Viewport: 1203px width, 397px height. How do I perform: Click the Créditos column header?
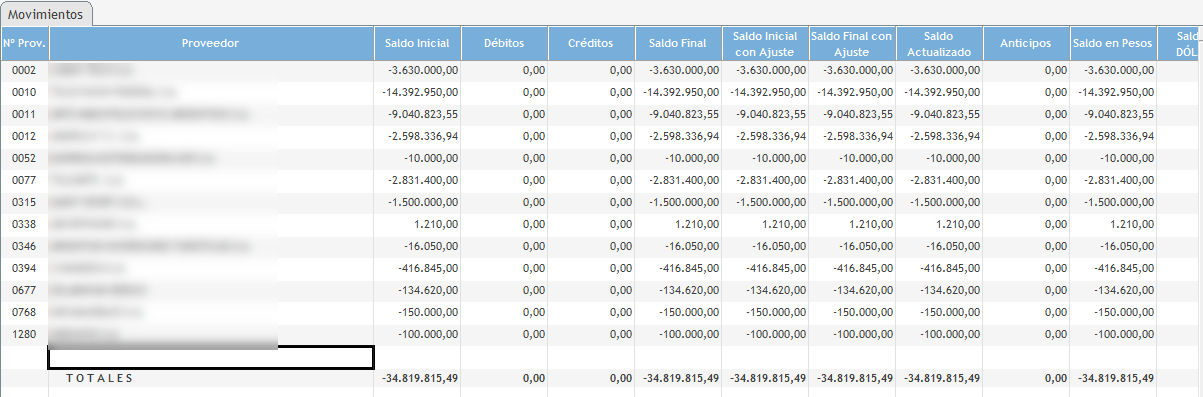pos(592,43)
